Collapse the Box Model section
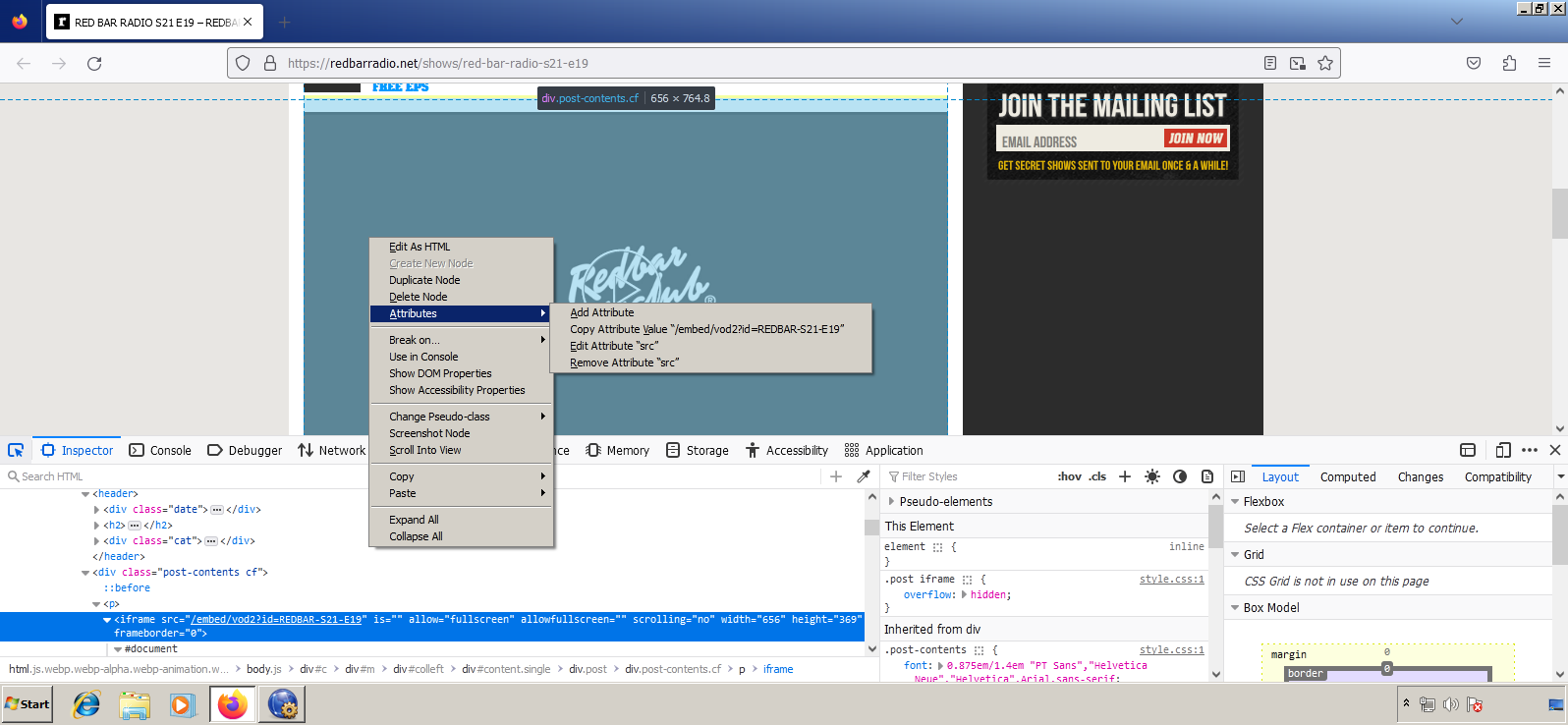The width and height of the screenshot is (1568, 725). point(1235,607)
